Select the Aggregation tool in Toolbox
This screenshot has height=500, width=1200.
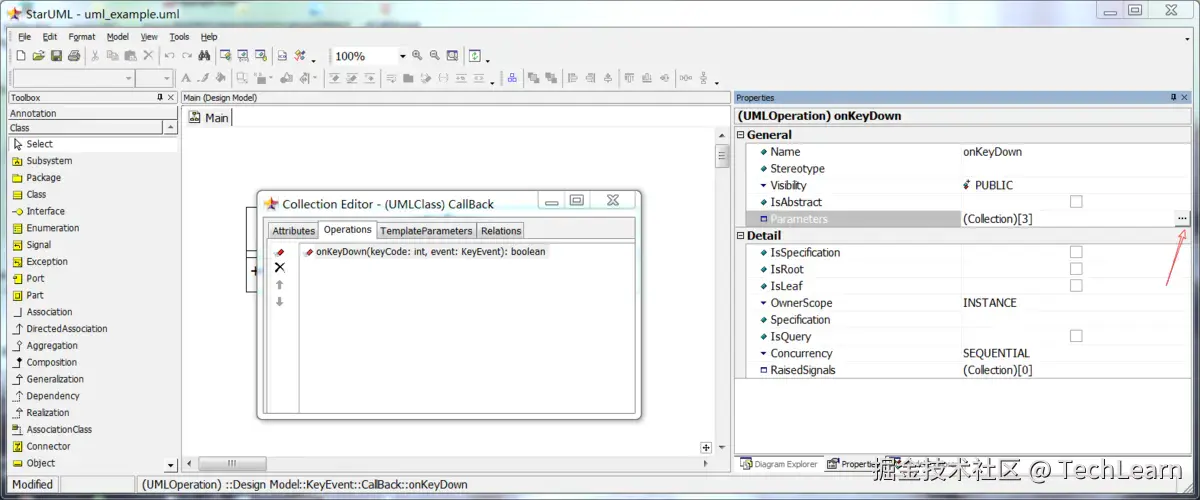point(52,346)
